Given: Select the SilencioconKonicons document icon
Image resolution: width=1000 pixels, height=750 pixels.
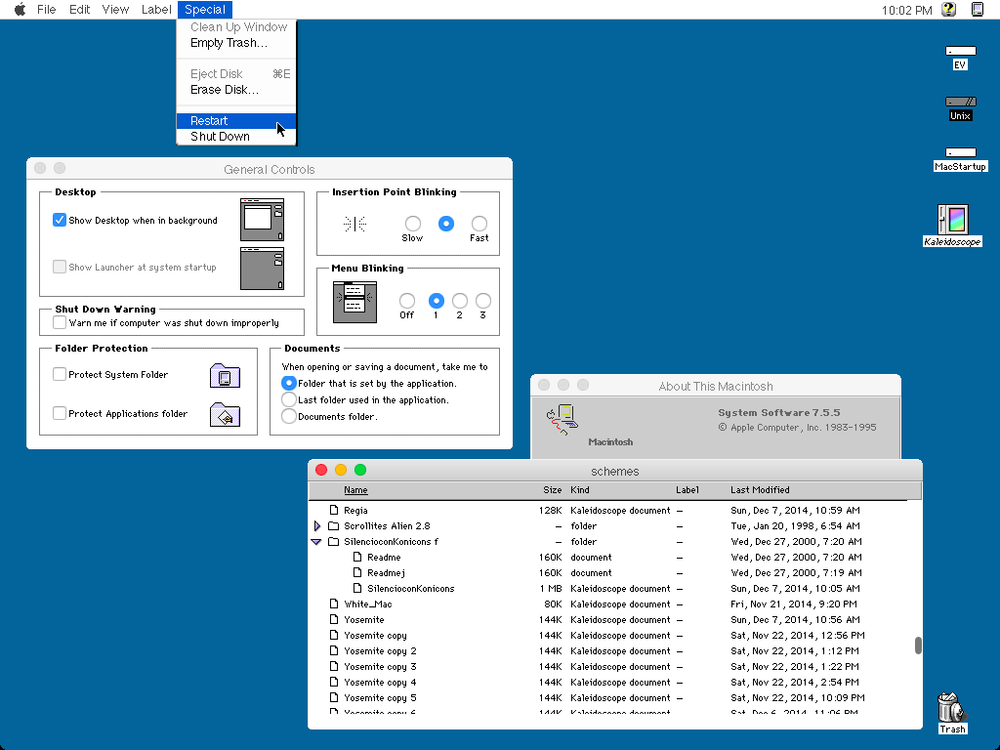Looking at the screenshot, I should click(357, 589).
